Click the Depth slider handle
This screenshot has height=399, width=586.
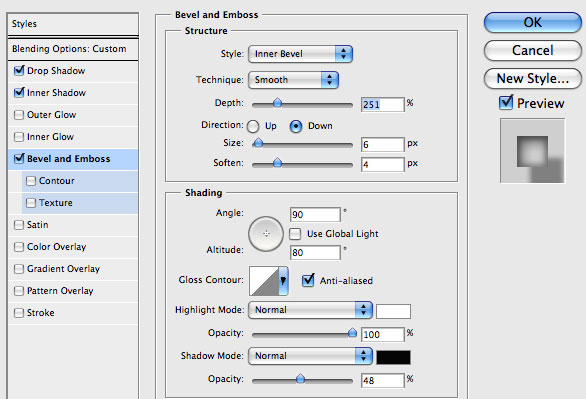click(x=277, y=103)
